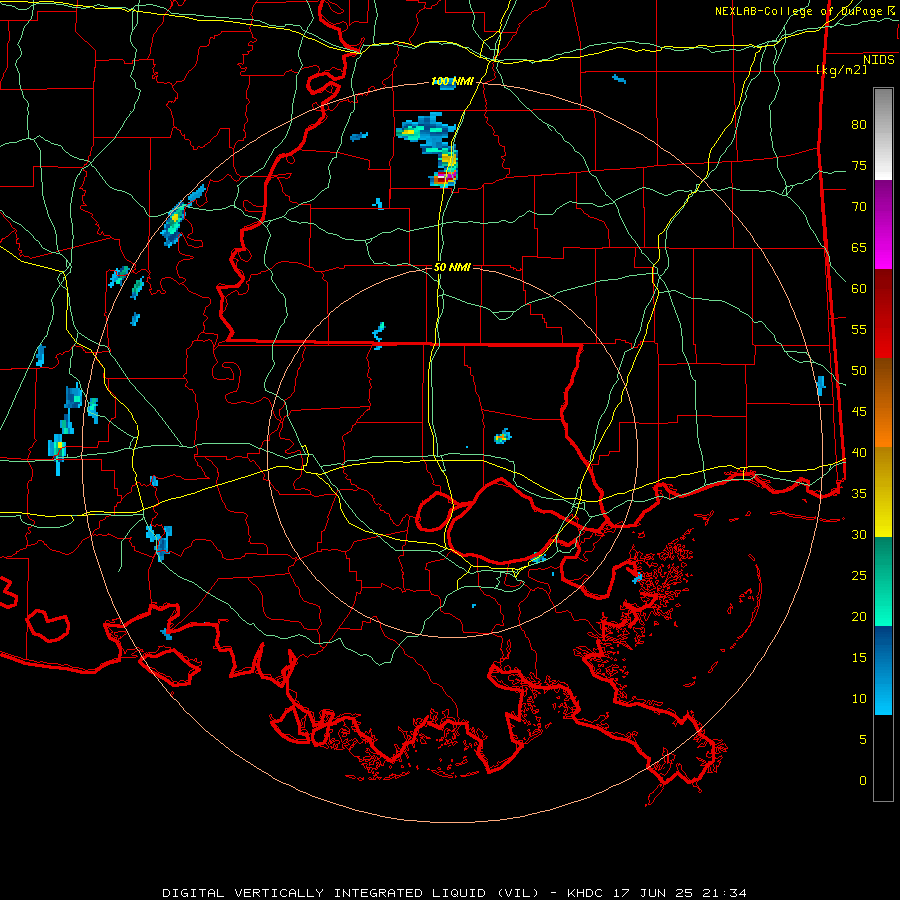Screen dimensions: 900x900
Task: Click the 100 NMI range ring label
Action: click(x=452, y=82)
